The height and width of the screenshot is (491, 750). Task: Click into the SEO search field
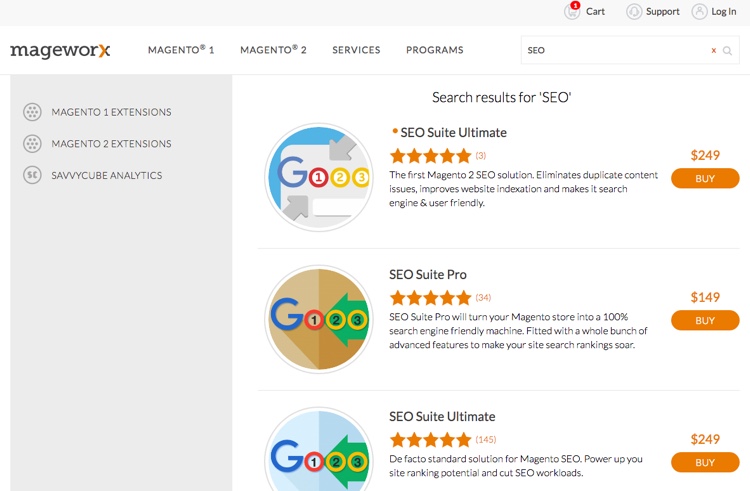tap(615, 50)
